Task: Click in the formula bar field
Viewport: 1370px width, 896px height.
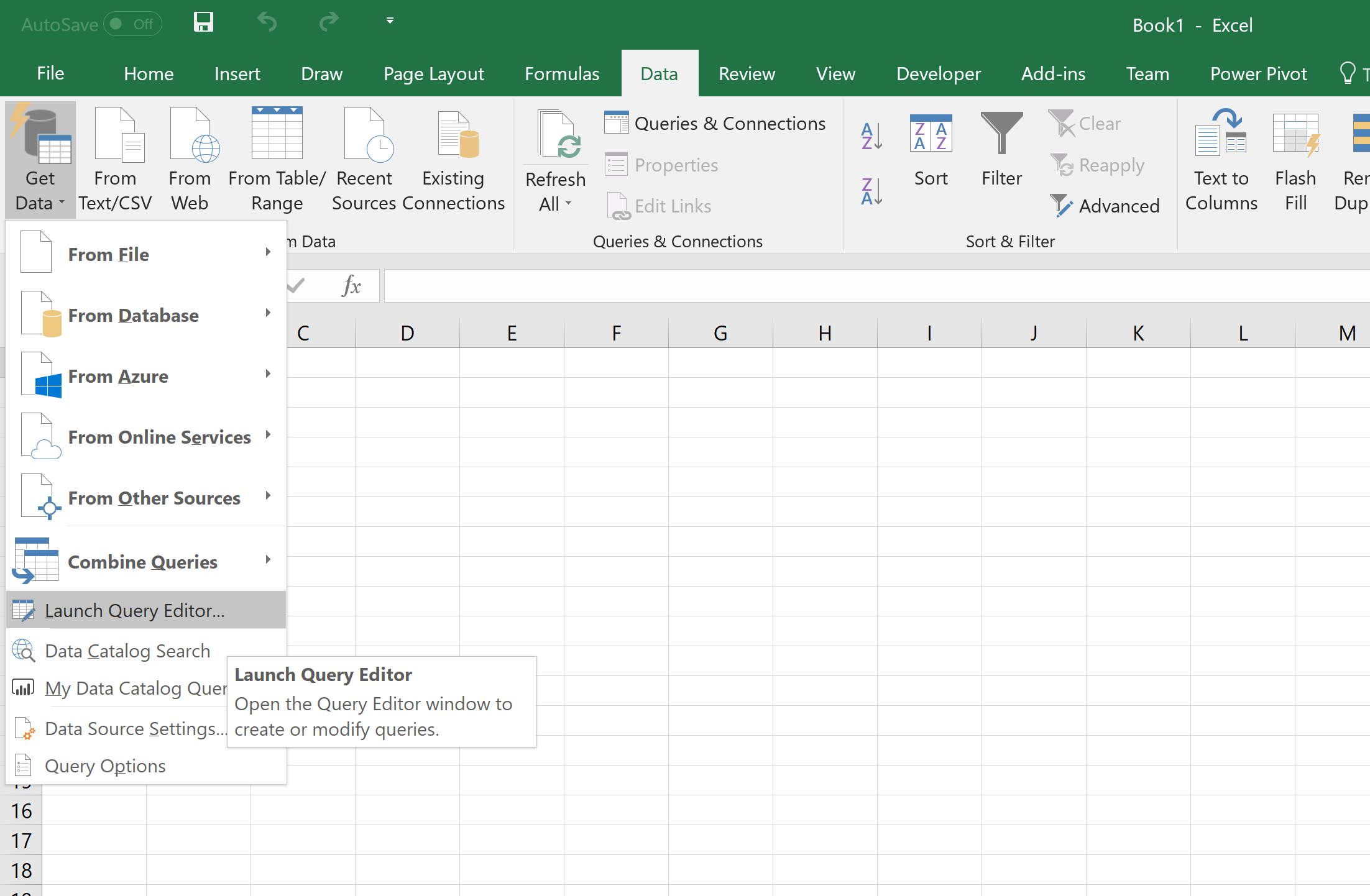Action: click(870, 286)
